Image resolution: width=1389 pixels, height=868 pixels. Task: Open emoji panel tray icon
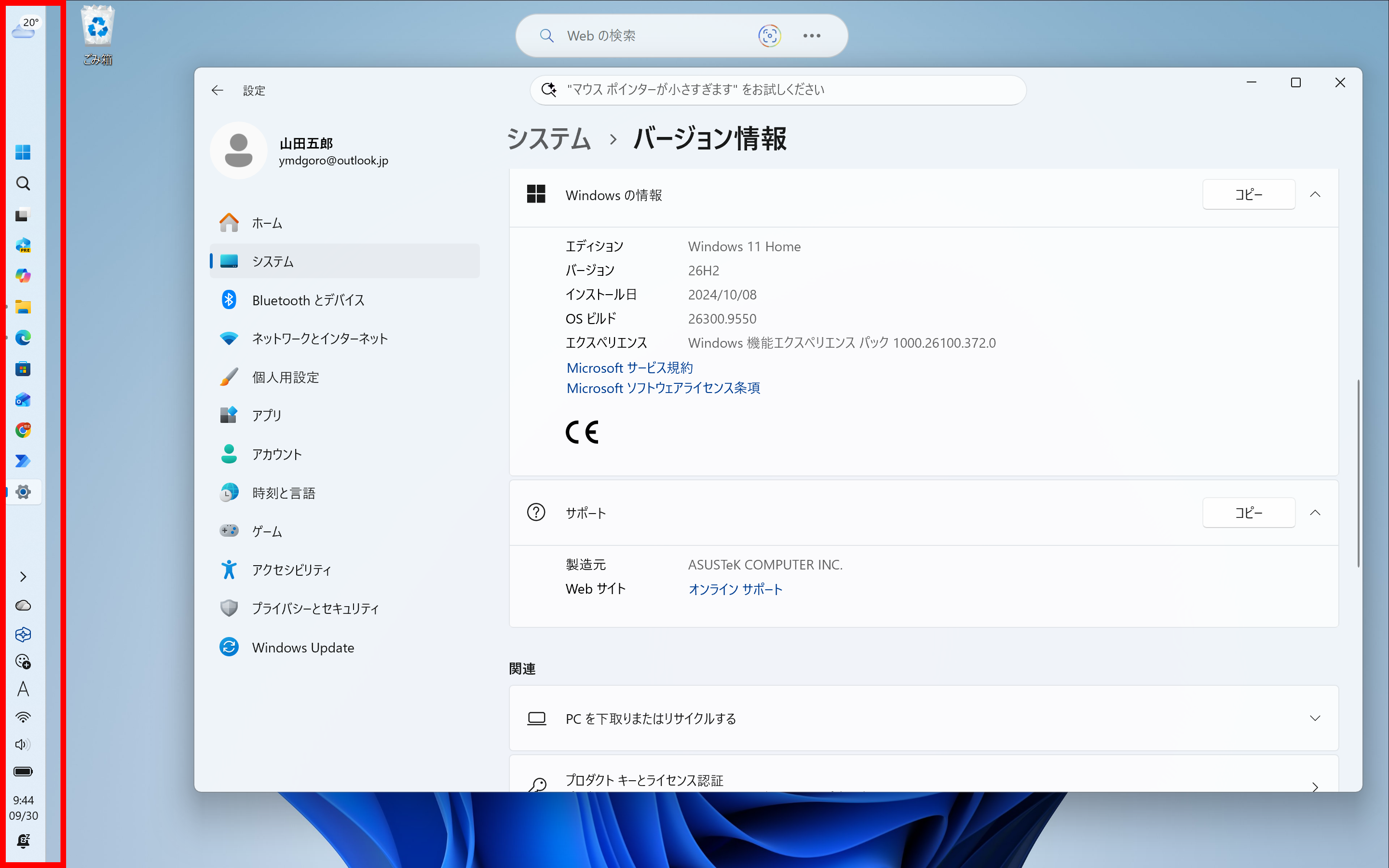23,662
